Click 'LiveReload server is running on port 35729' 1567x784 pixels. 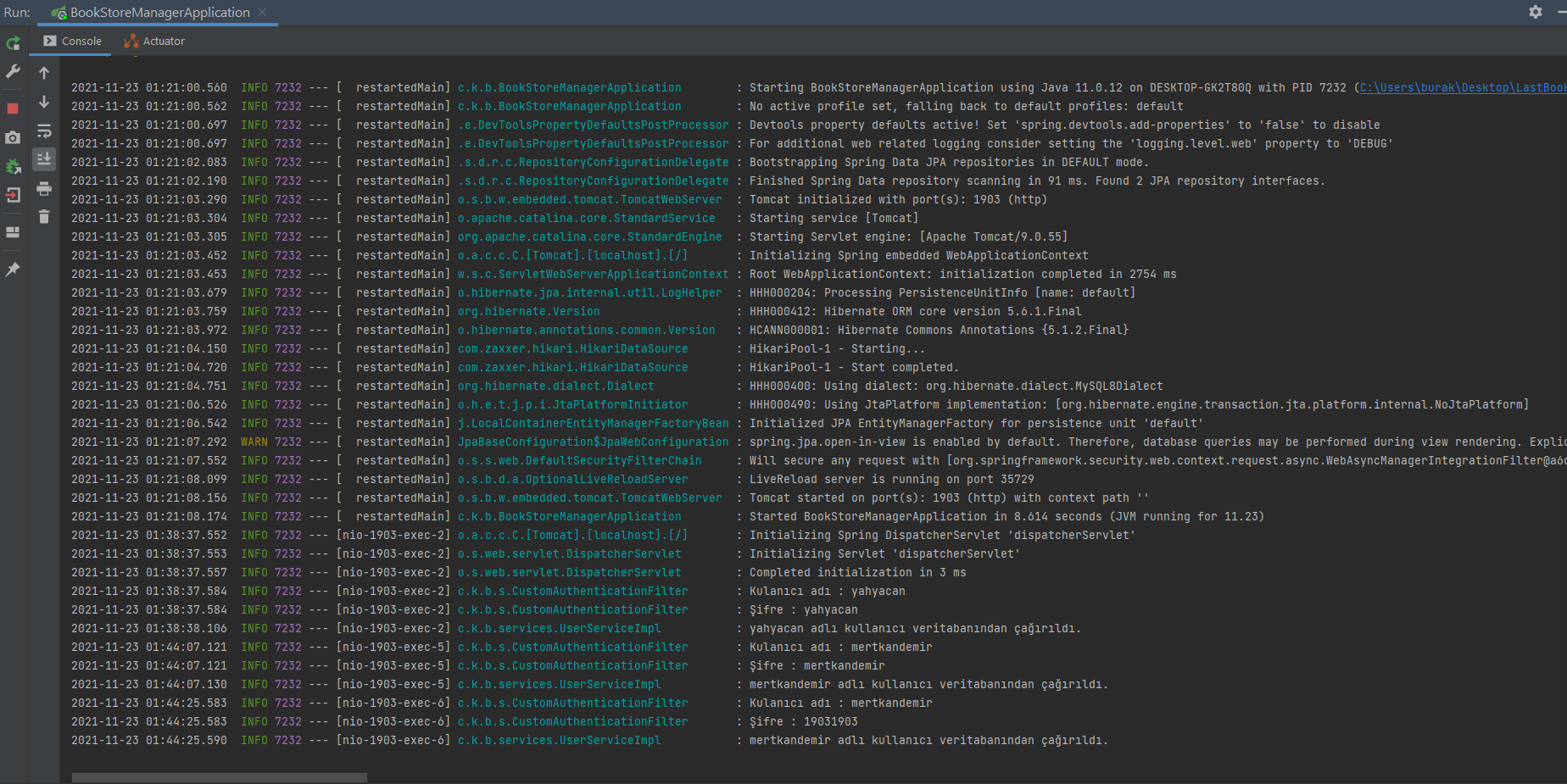tap(891, 479)
